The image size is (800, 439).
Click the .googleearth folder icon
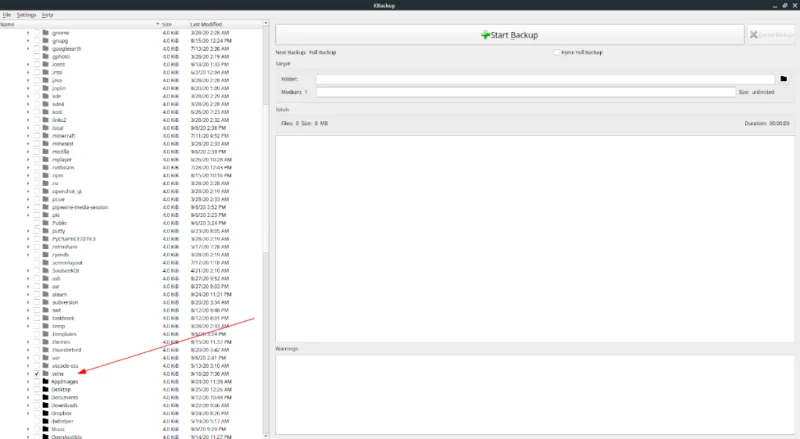coord(45,48)
